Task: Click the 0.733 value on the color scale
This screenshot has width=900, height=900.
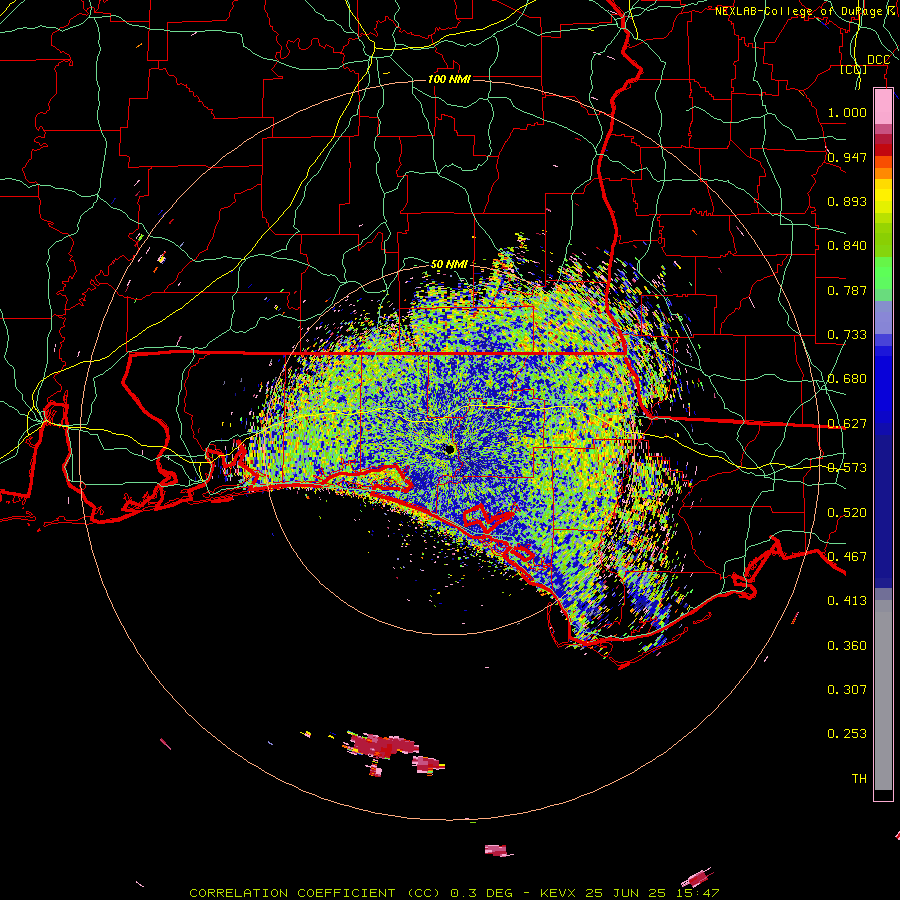Action: pos(847,335)
